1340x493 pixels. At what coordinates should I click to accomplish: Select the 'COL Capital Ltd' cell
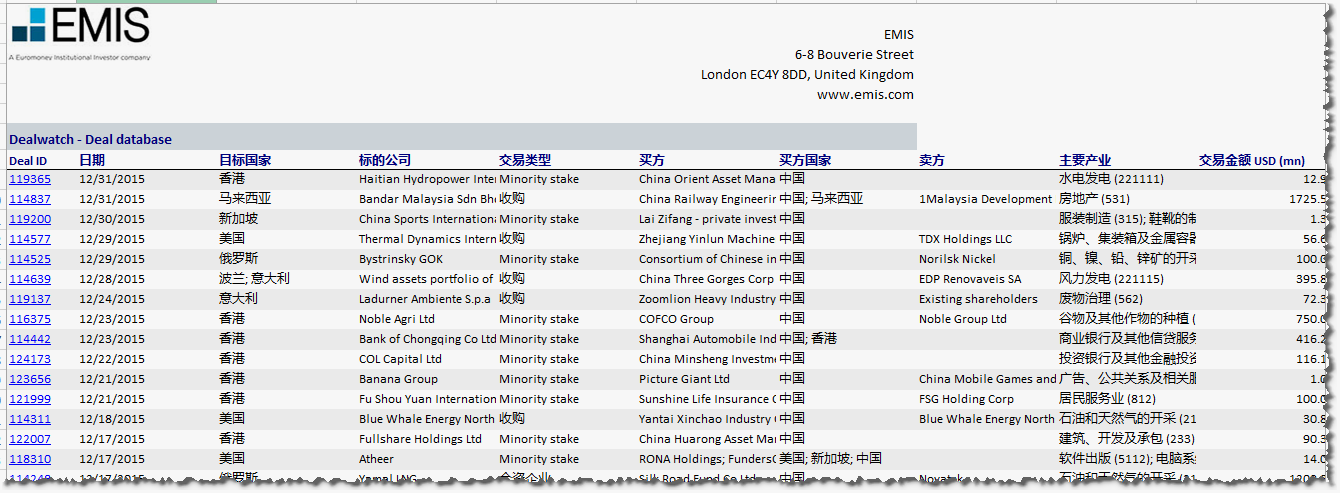click(400, 359)
